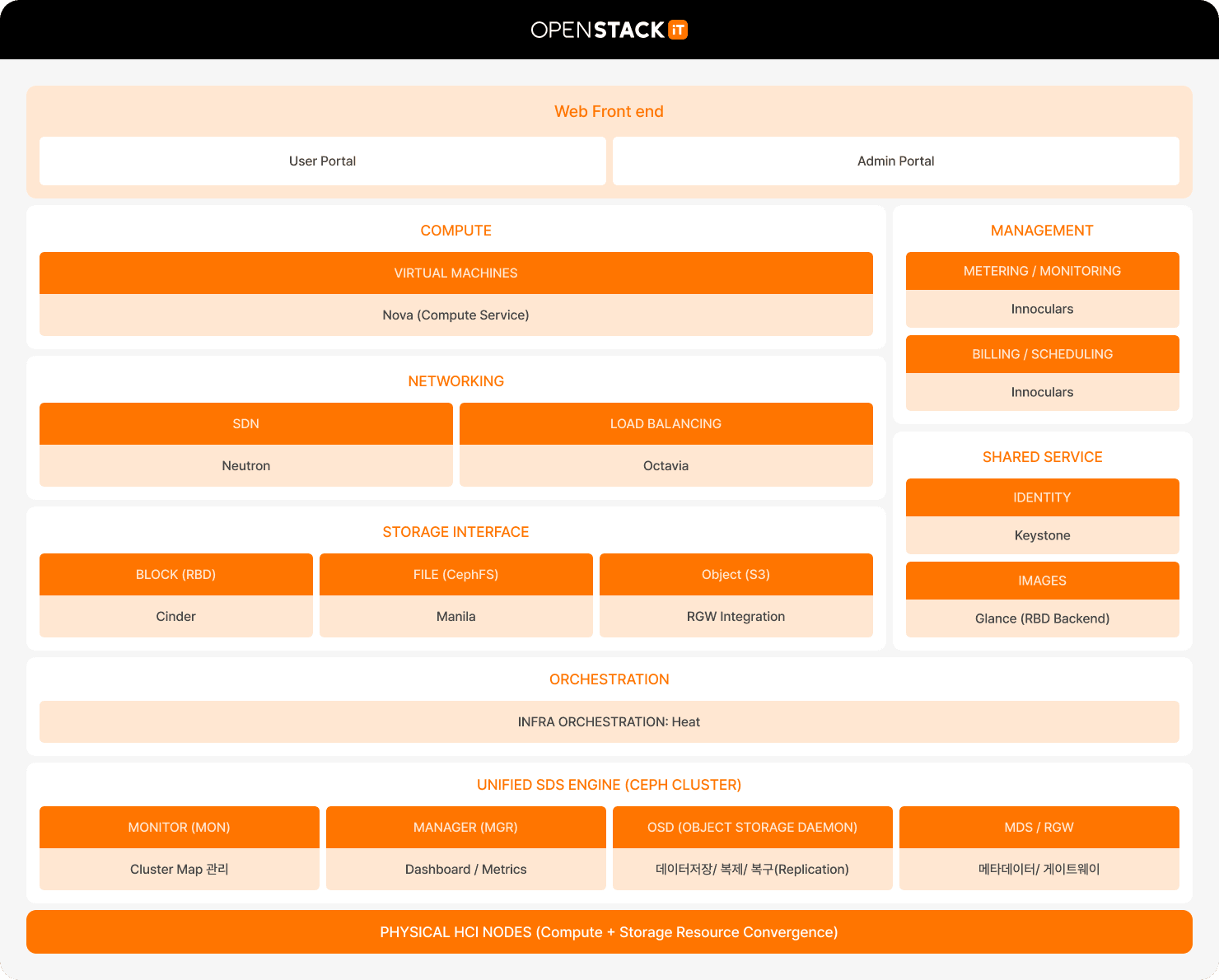Click Nova (Compute Service) box
The height and width of the screenshot is (980, 1219).
456,315
